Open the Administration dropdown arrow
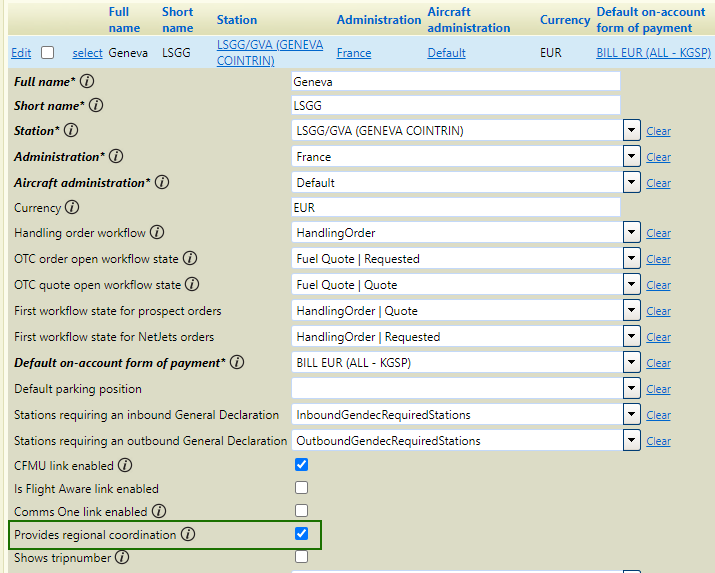 632,156
